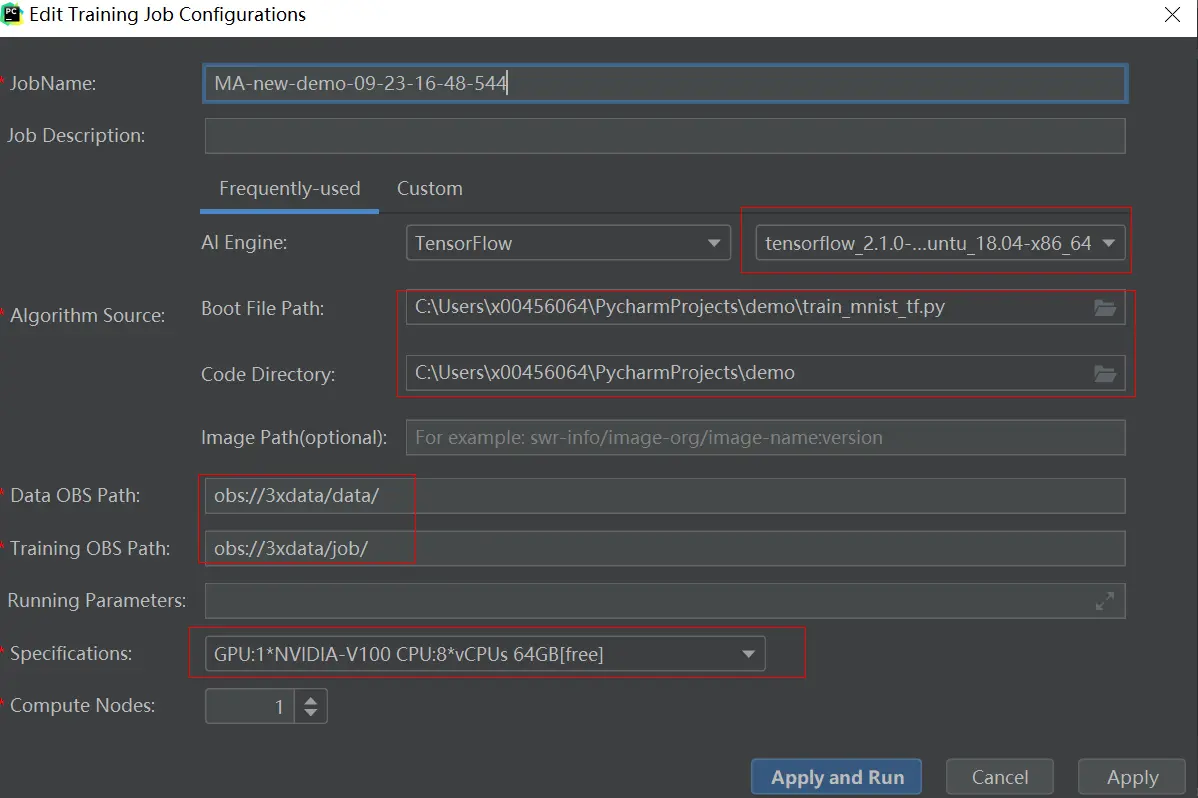Decrease Compute Nodes with down arrow

pyautogui.click(x=311, y=713)
